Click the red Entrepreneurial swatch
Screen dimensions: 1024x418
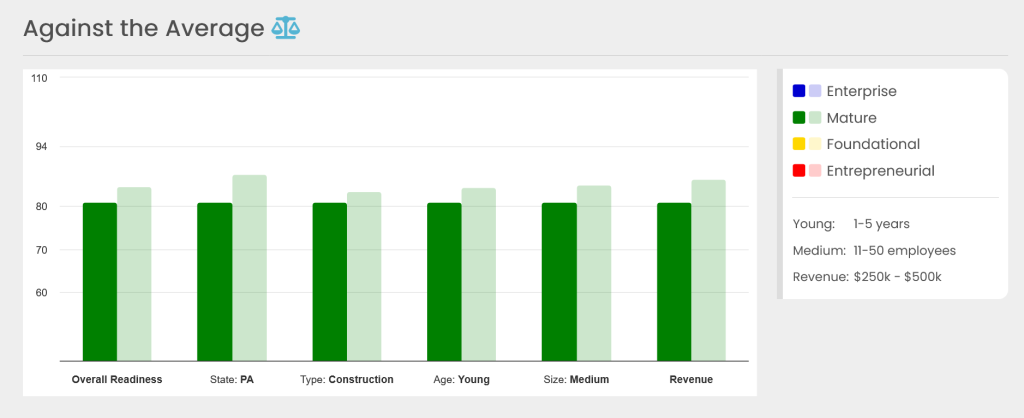coord(799,171)
